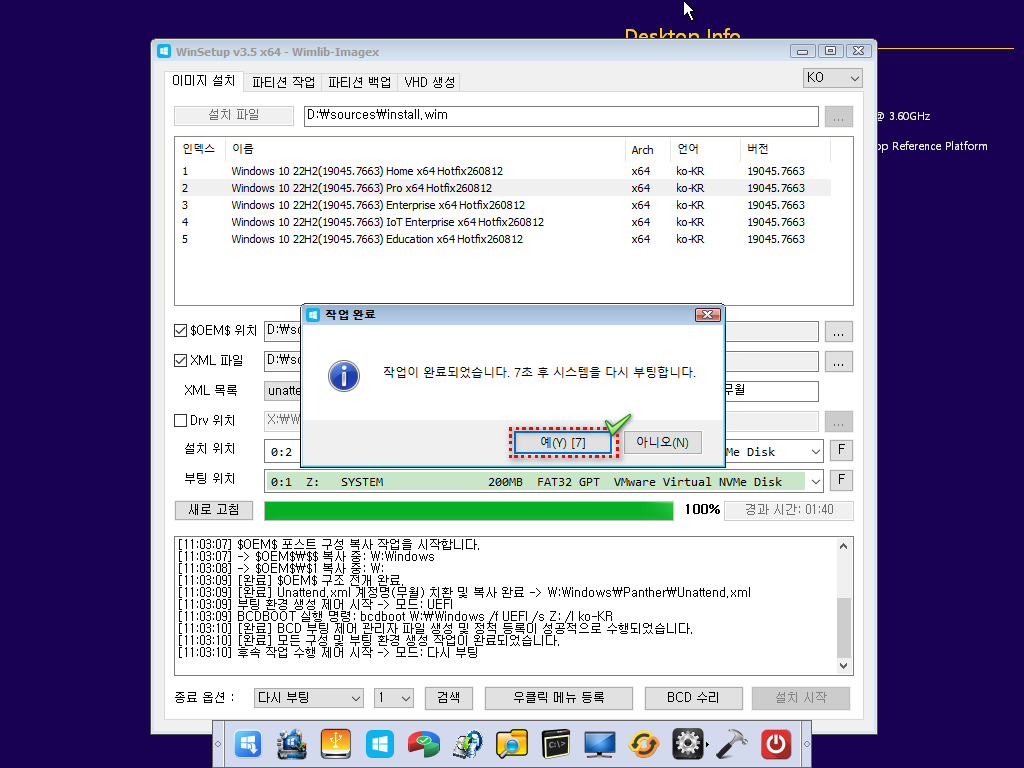The height and width of the screenshot is (768, 1024).
Task: Click the info icon in the completion dialog
Action: pos(344,376)
